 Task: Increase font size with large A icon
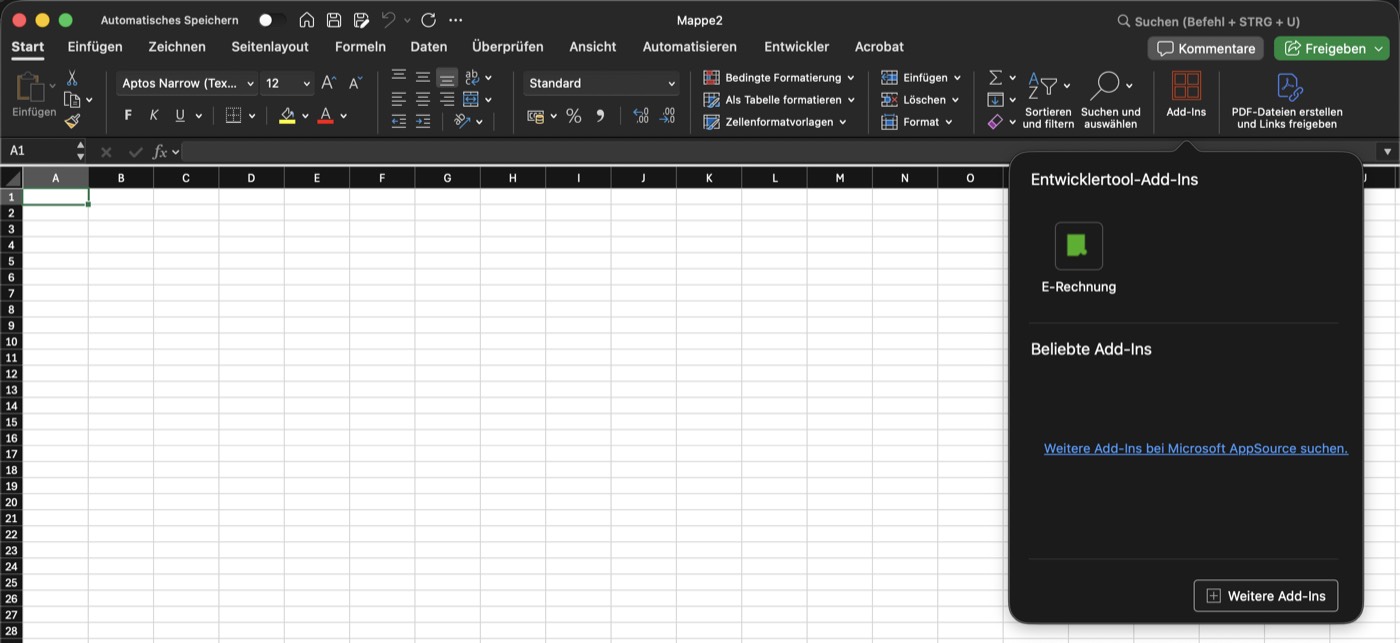point(328,83)
